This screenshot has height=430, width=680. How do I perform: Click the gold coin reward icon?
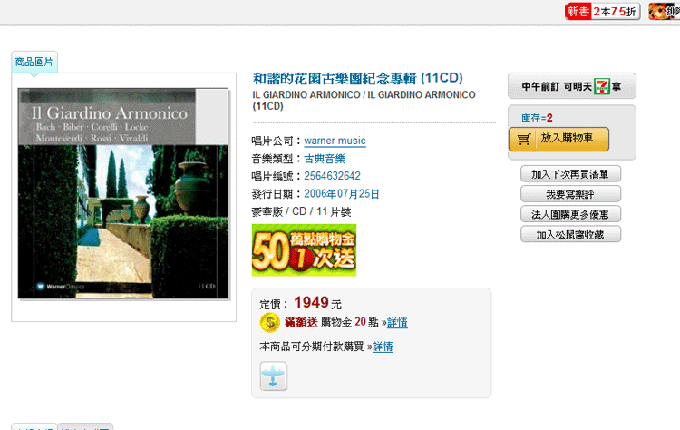point(270,322)
